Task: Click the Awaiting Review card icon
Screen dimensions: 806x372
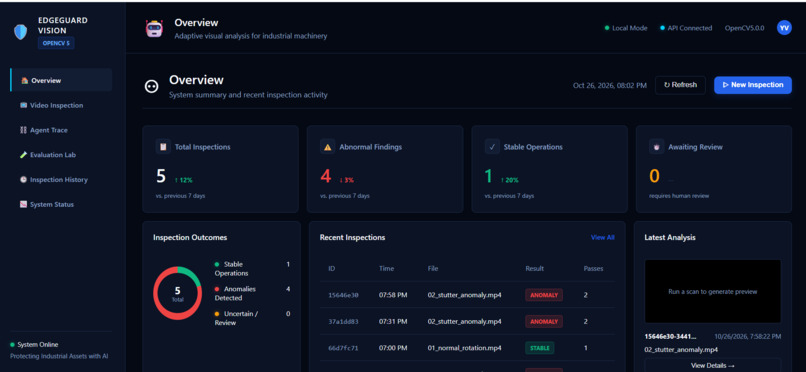Action: click(656, 147)
